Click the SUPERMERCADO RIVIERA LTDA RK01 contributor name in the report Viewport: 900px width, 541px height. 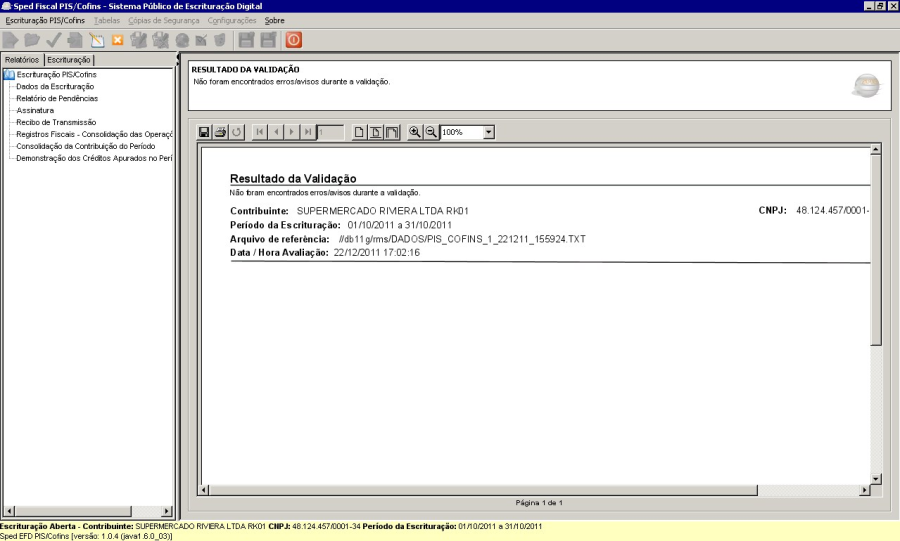pos(383,211)
